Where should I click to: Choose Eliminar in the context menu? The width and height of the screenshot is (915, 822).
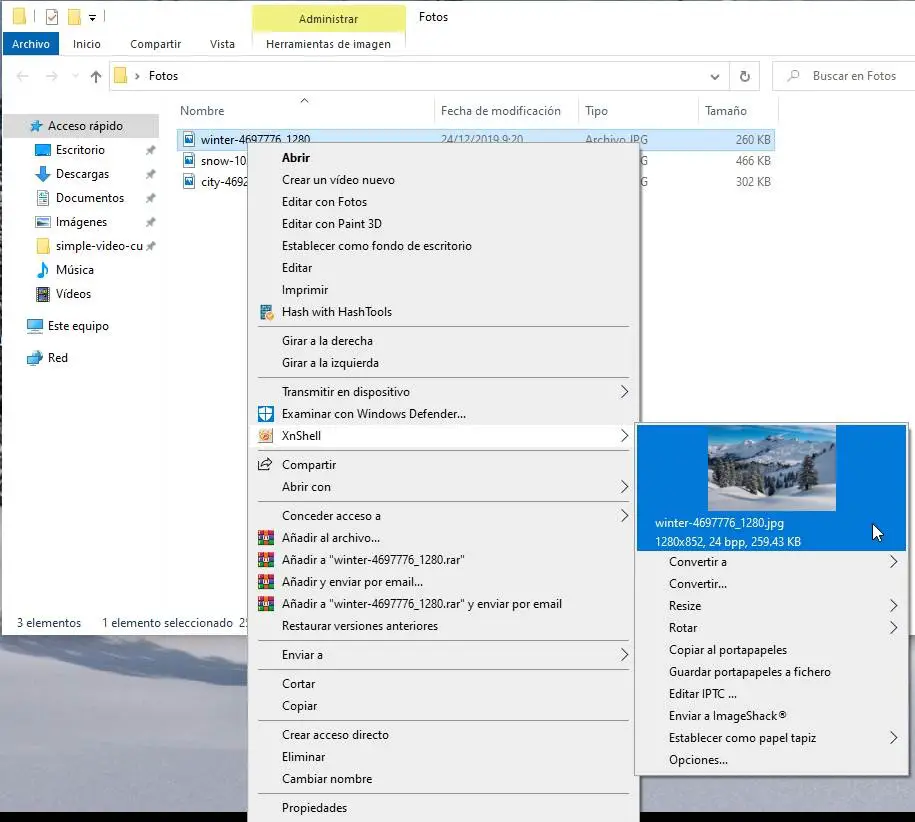[303, 757]
